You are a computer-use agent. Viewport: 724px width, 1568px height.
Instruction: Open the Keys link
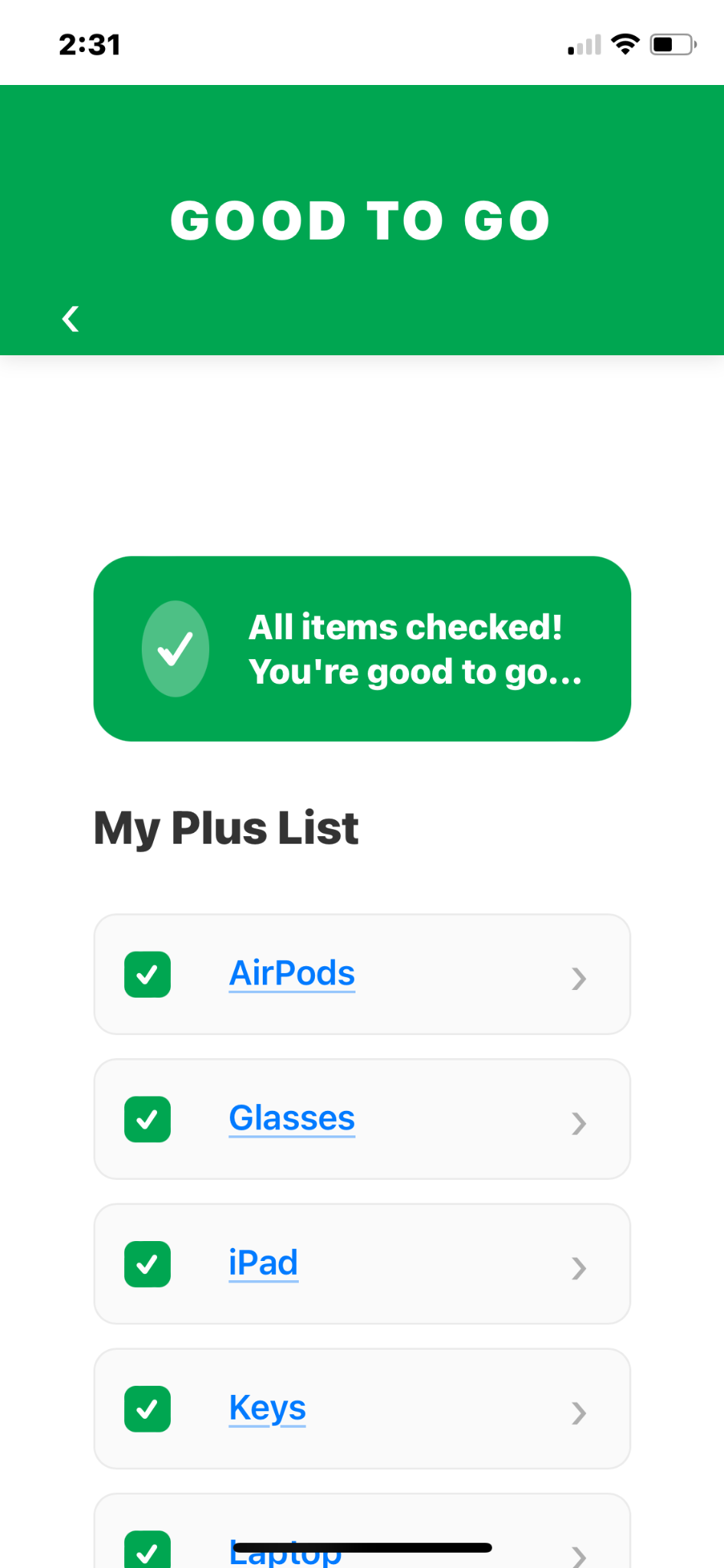tap(267, 1408)
